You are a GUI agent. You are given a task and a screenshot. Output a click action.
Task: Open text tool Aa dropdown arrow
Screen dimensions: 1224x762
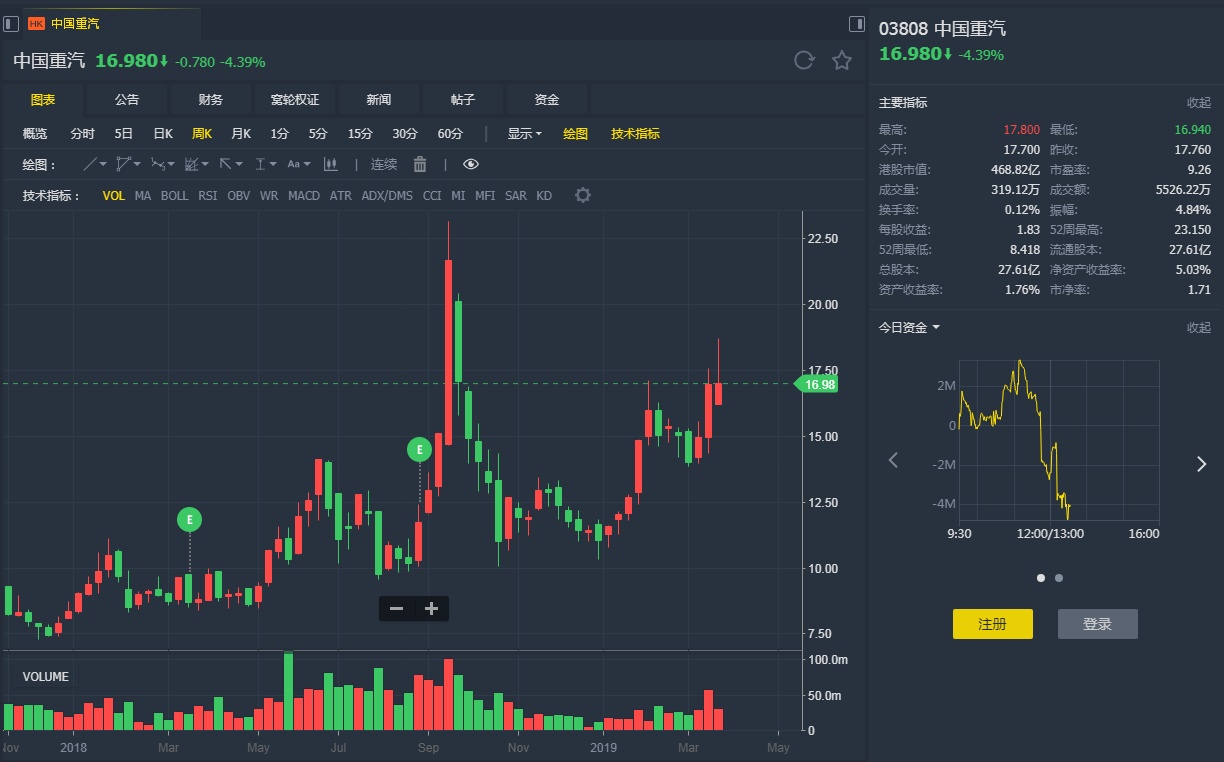point(307,165)
